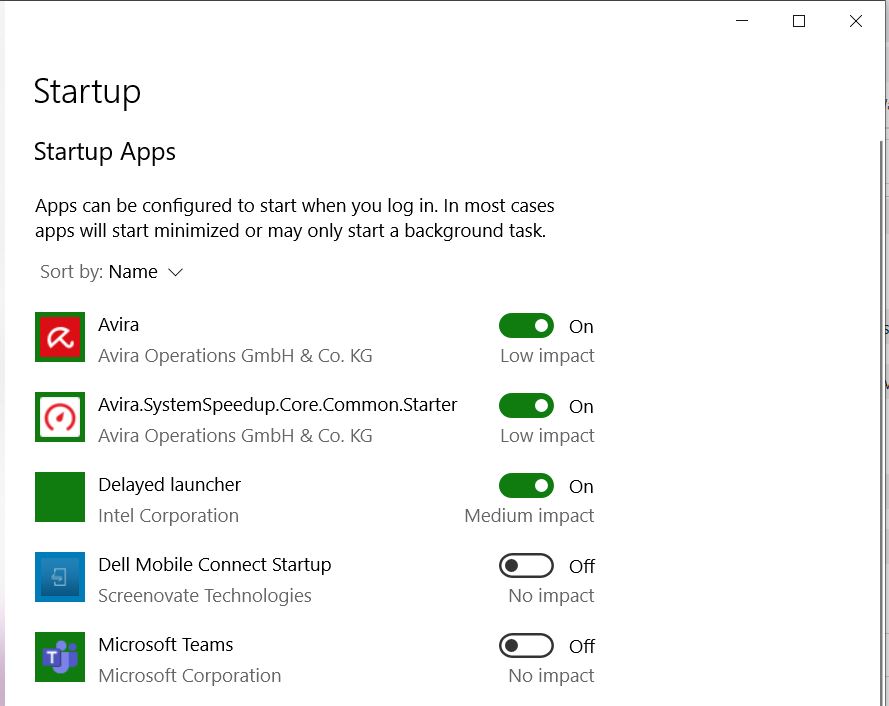This screenshot has width=889, height=706.
Task: Select the Microsoft Teams icon
Action: pos(59,657)
